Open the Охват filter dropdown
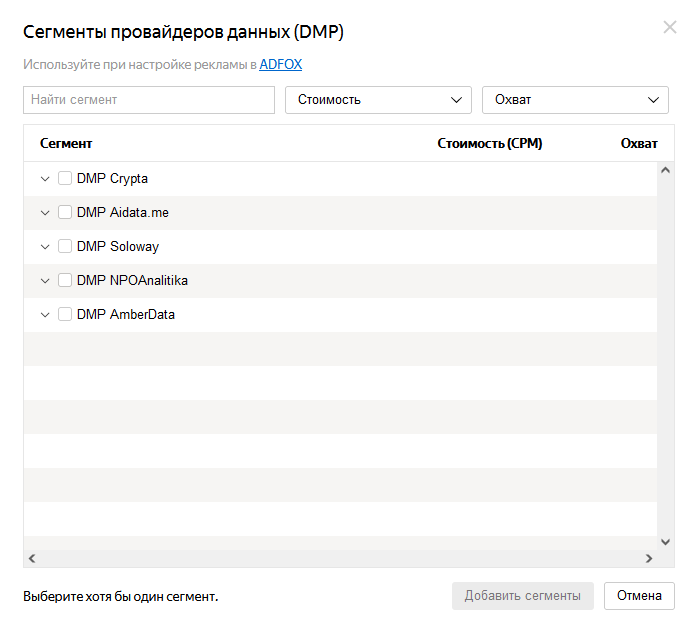The image size is (698, 636). tap(575, 100)
